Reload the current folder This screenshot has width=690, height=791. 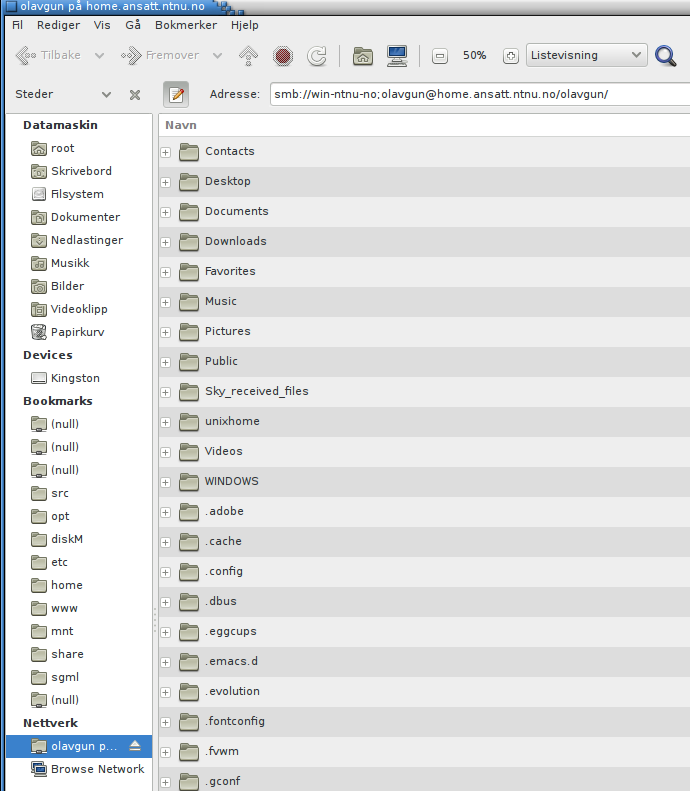click(317, 55)
